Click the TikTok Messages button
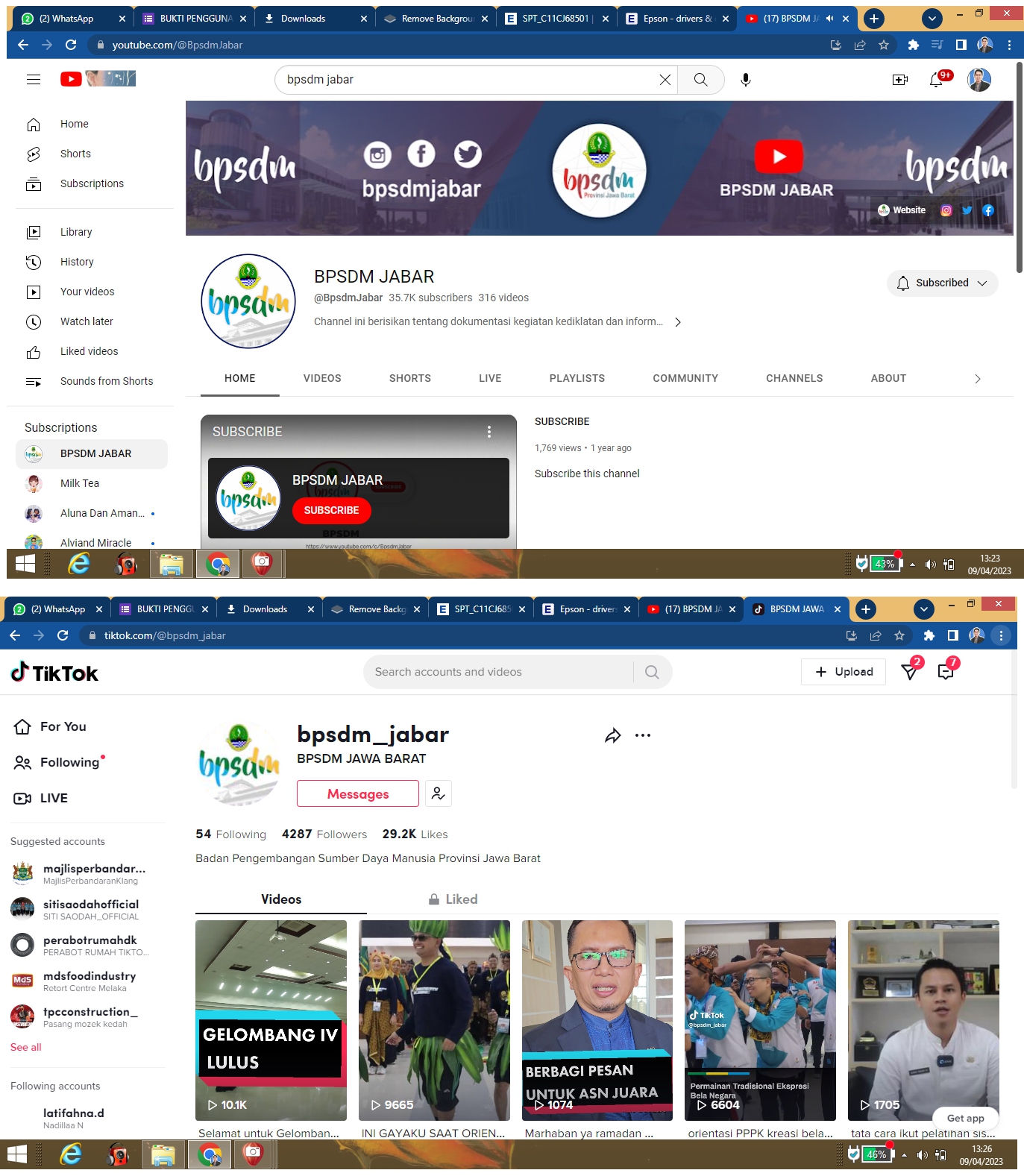1024x1176 pixels. point(357,793)
